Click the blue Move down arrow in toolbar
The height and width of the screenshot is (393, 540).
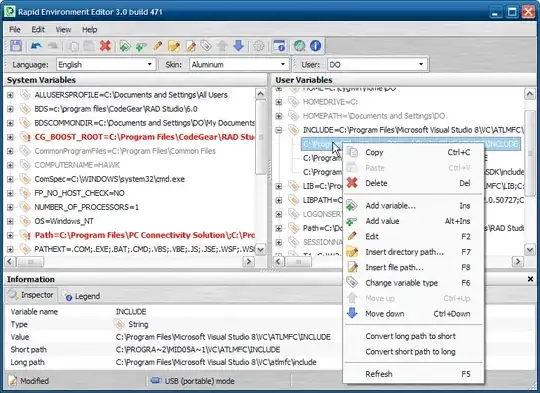tap(239, 46)
